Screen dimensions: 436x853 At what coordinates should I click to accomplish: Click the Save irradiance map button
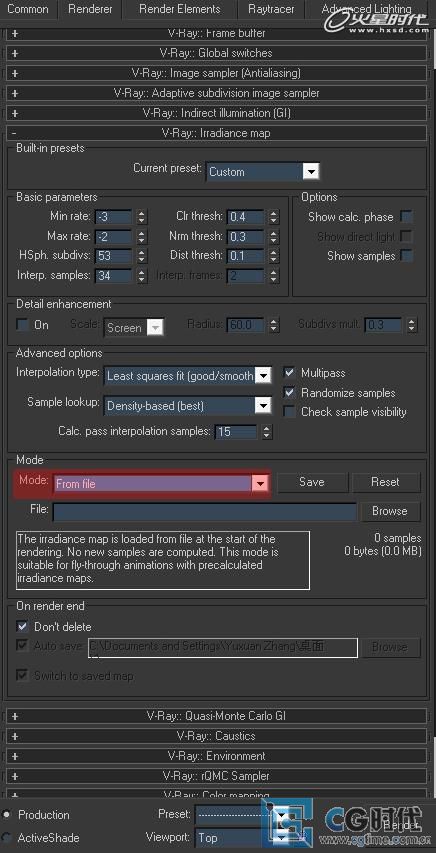[312, 482]
